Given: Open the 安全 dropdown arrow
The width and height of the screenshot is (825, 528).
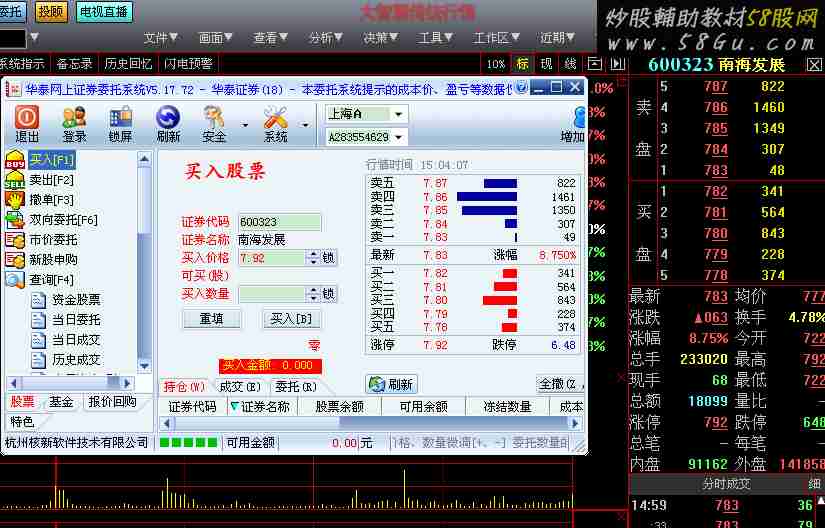Looking at the screenshot, I should point(245,125).
